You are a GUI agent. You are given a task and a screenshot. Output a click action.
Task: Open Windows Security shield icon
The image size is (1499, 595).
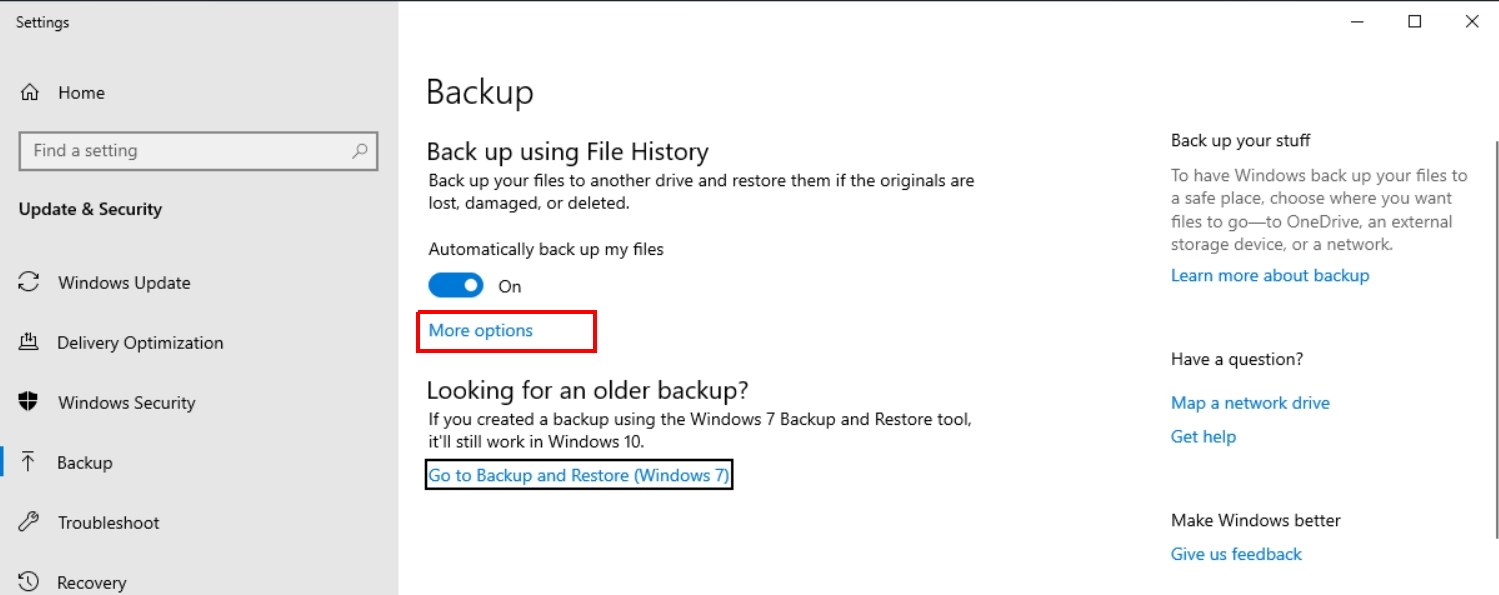coord(29,402)
